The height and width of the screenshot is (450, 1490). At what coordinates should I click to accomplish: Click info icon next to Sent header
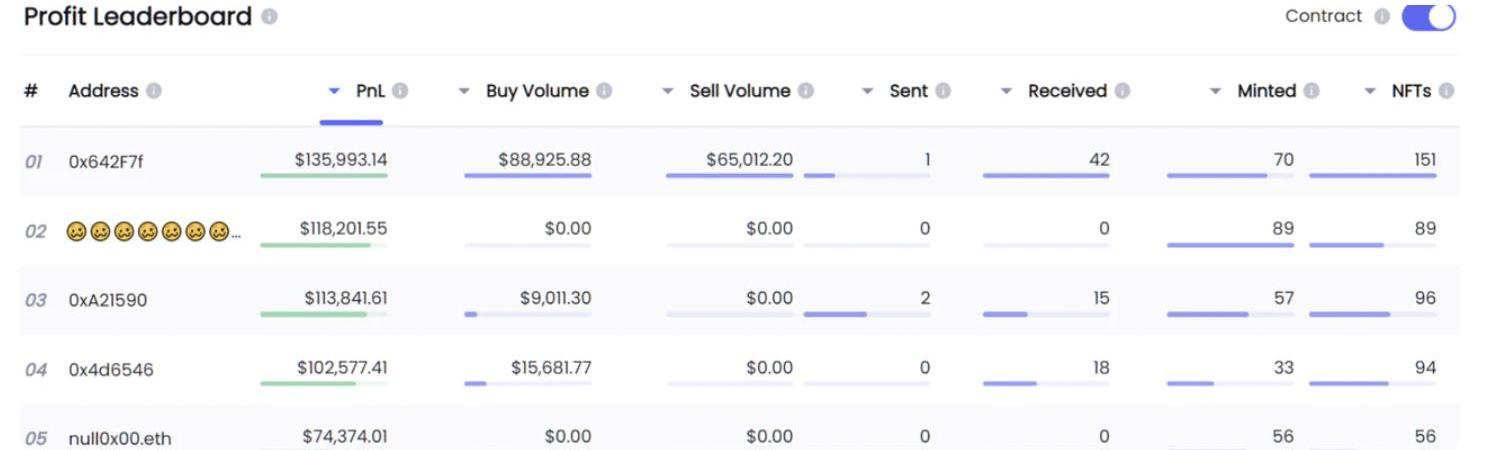(x=943, y=91)
